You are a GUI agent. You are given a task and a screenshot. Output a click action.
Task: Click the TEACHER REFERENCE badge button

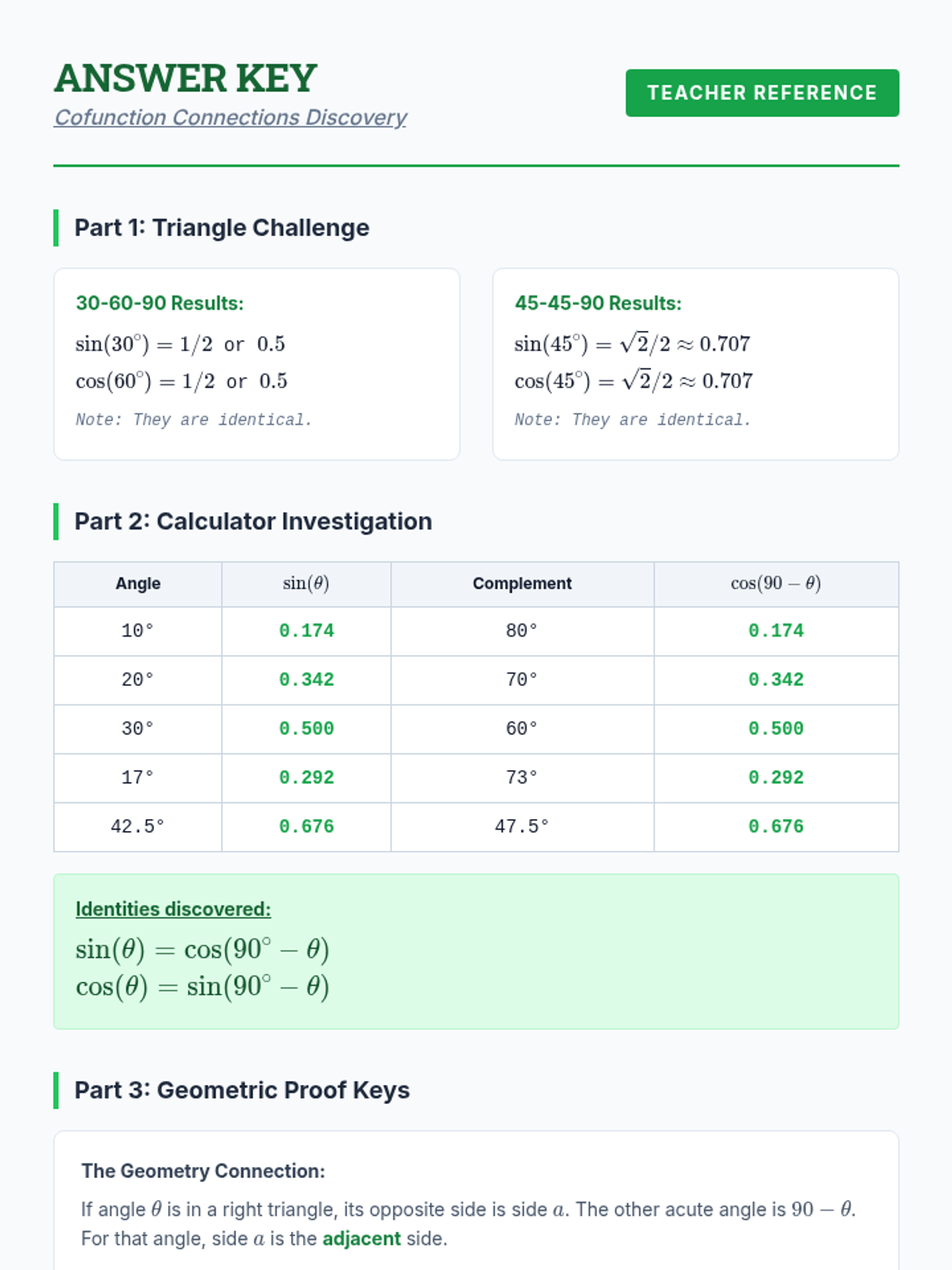(762, 93)
